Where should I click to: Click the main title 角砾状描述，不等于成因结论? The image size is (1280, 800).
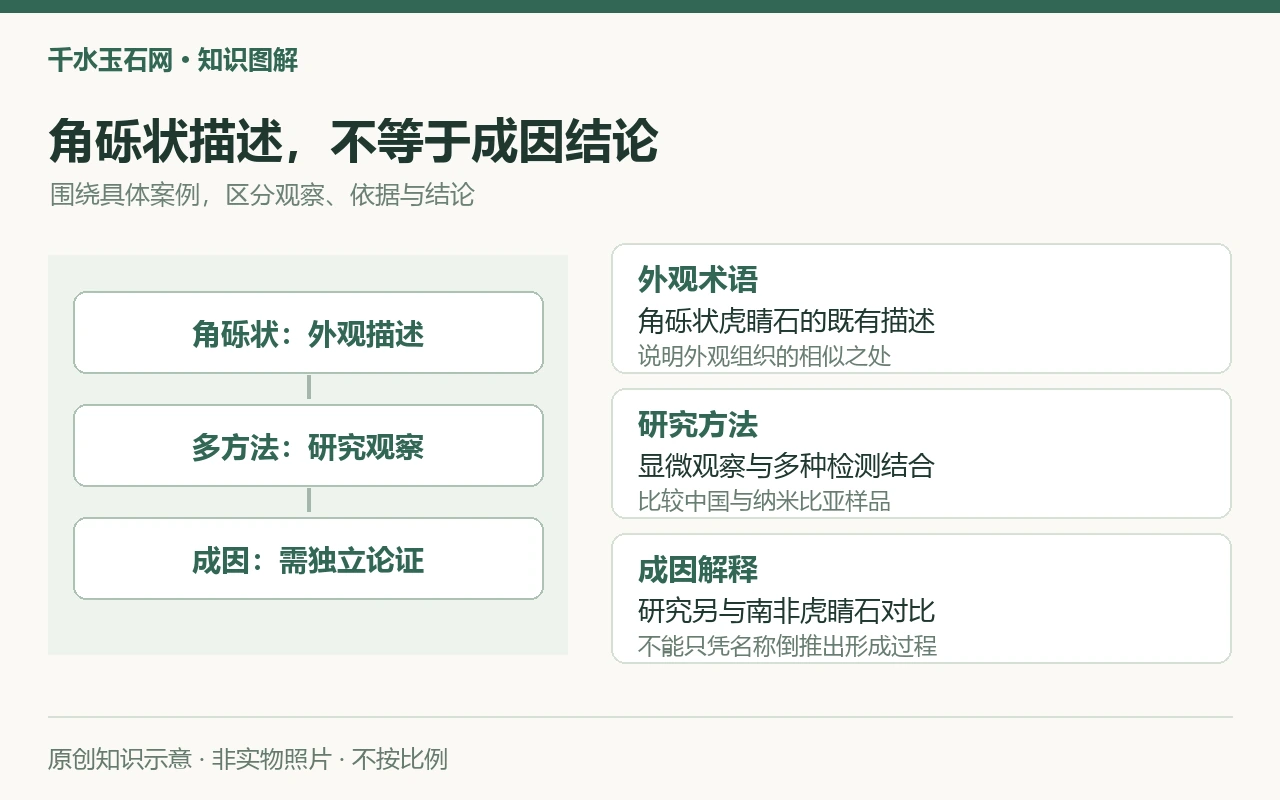pyautogui.click(x=353, y=141)
